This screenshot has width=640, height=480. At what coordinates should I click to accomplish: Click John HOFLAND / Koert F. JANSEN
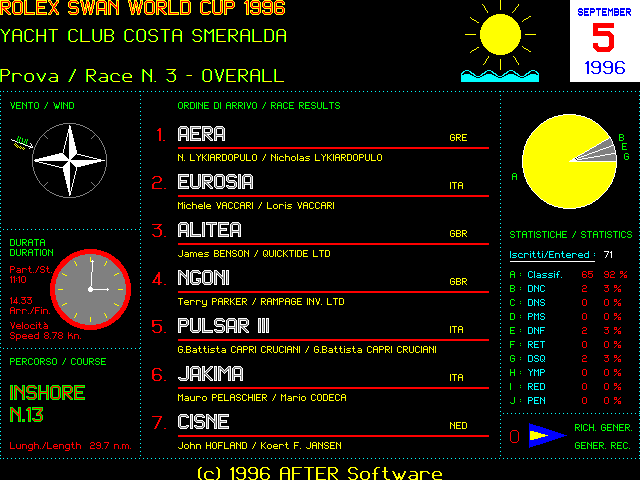[260, 446]
